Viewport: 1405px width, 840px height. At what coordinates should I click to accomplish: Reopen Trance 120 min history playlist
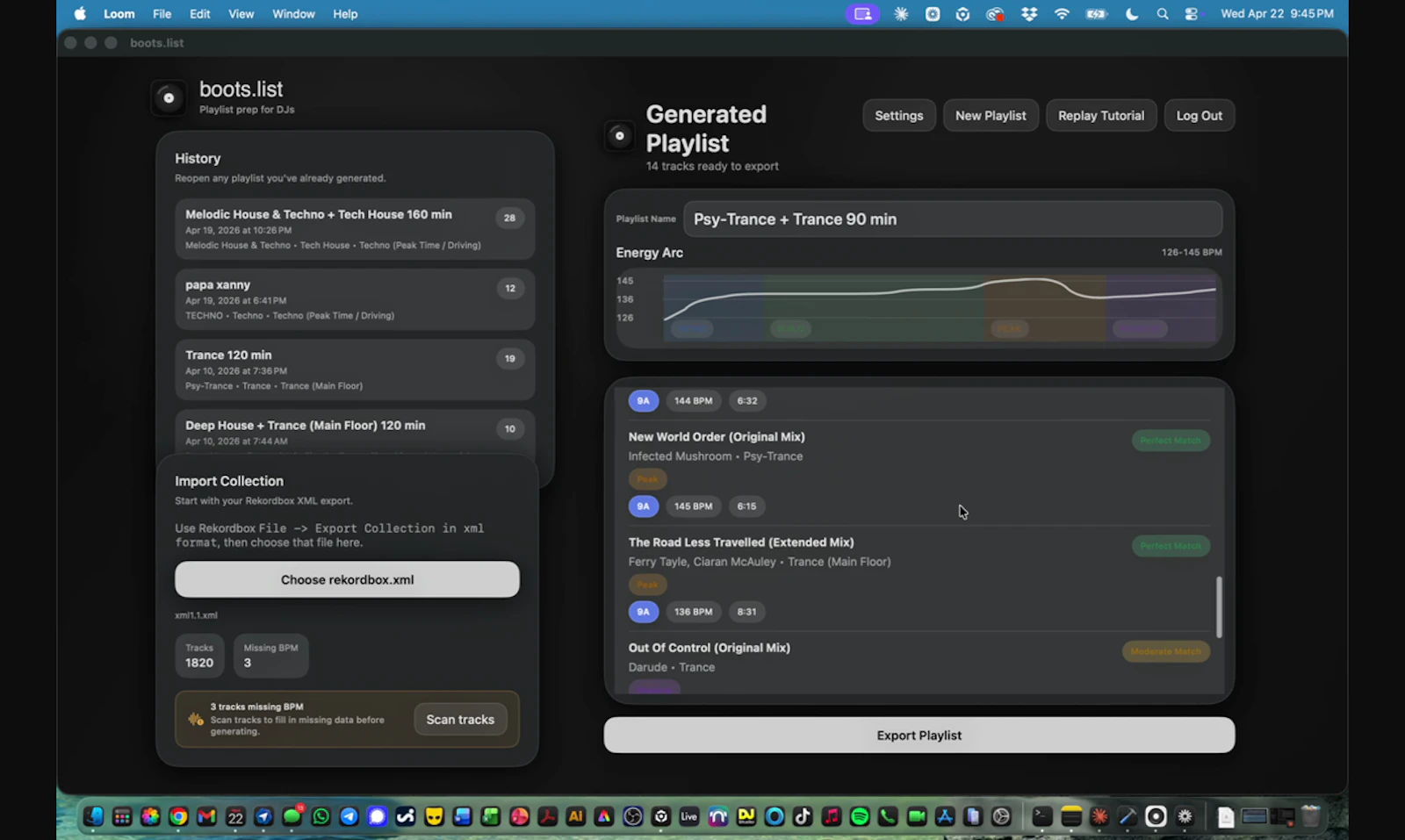(355, 370)
